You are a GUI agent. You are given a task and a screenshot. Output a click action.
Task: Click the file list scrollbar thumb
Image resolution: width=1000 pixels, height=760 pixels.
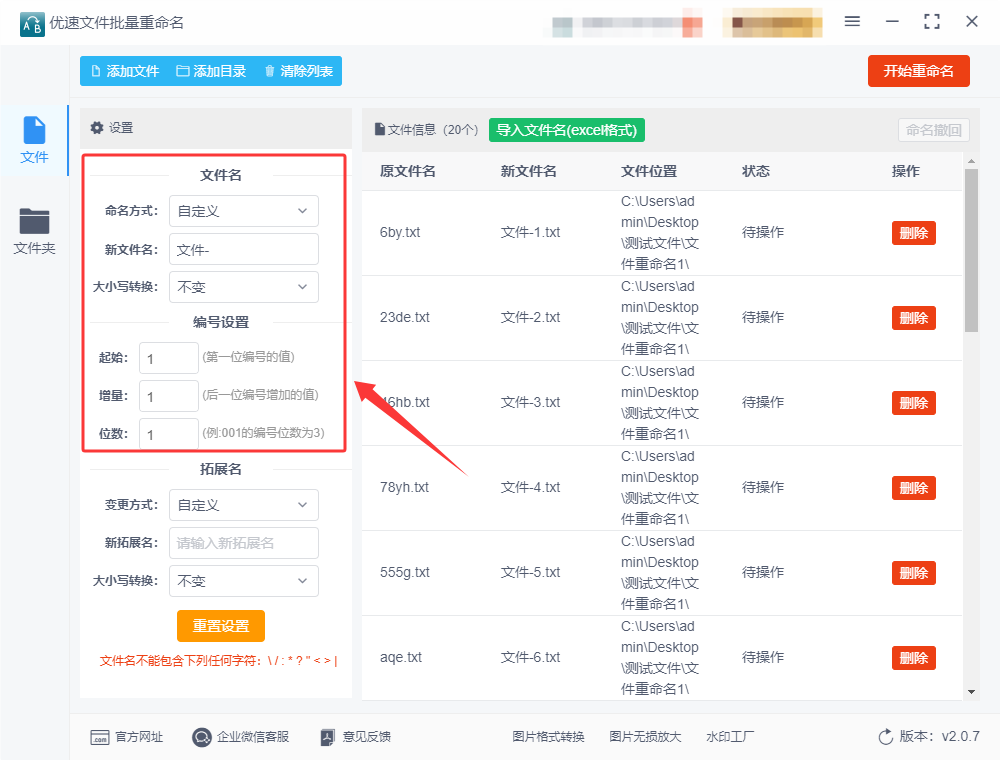971,250
